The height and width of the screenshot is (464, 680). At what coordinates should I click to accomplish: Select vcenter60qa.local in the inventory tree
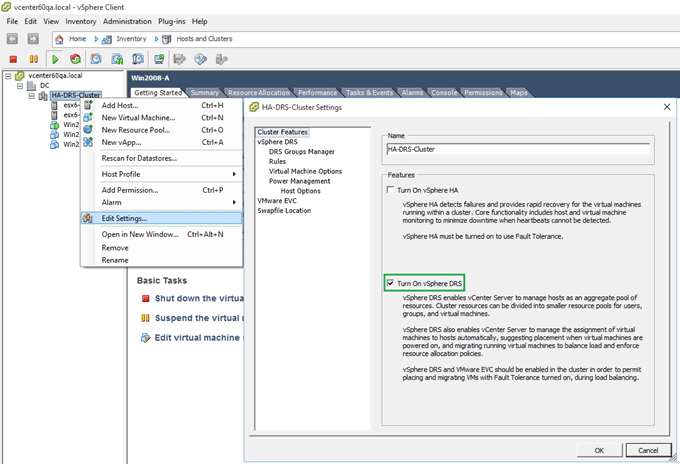55,75
